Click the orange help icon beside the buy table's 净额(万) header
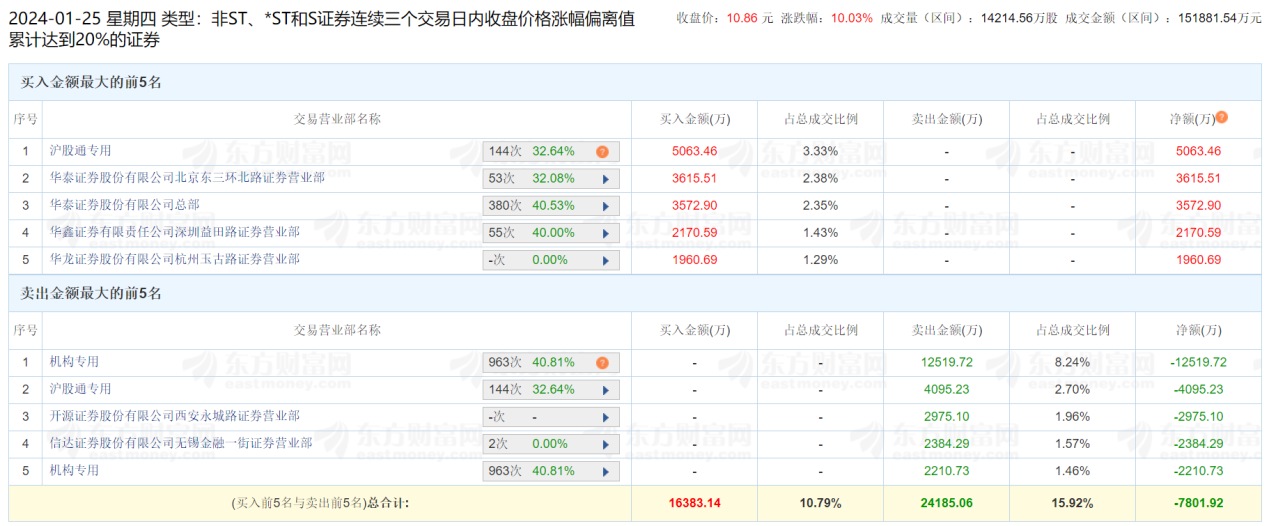The image size is (1269, 526). click(1221, 118)
